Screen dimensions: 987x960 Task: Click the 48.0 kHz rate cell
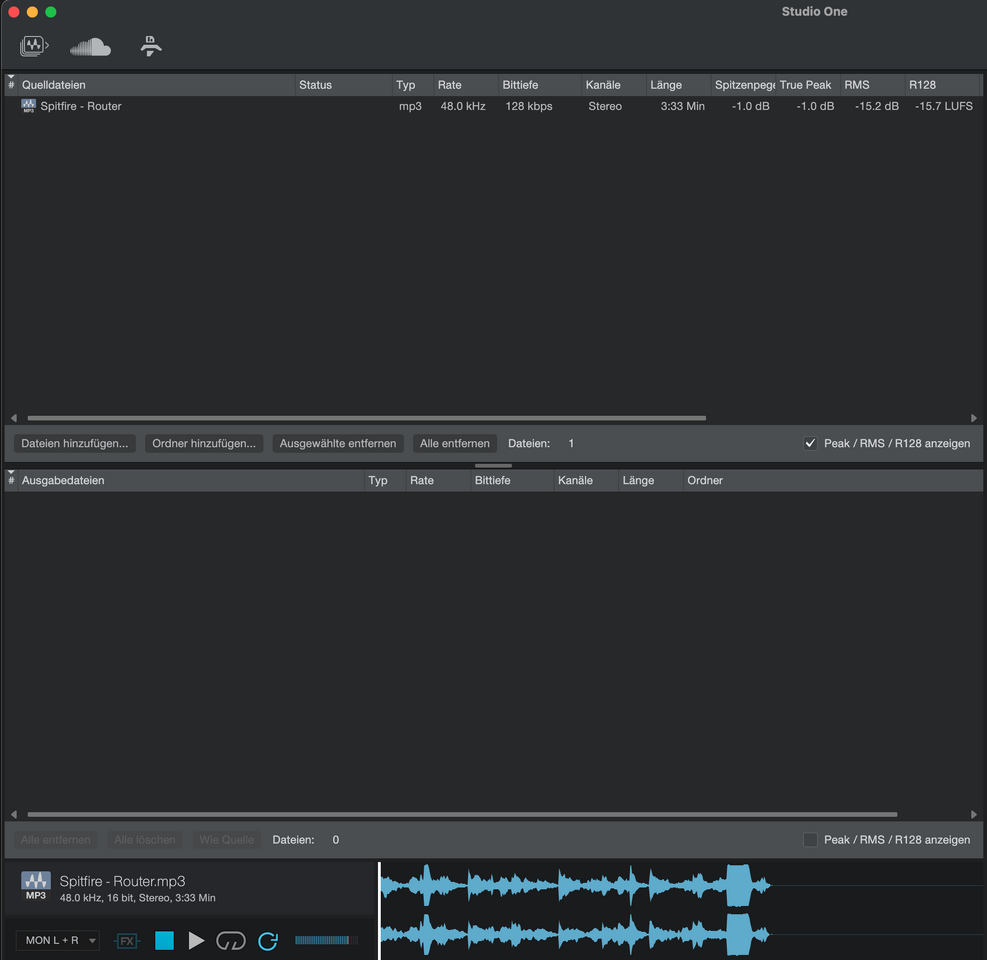(x=463, y=106)
